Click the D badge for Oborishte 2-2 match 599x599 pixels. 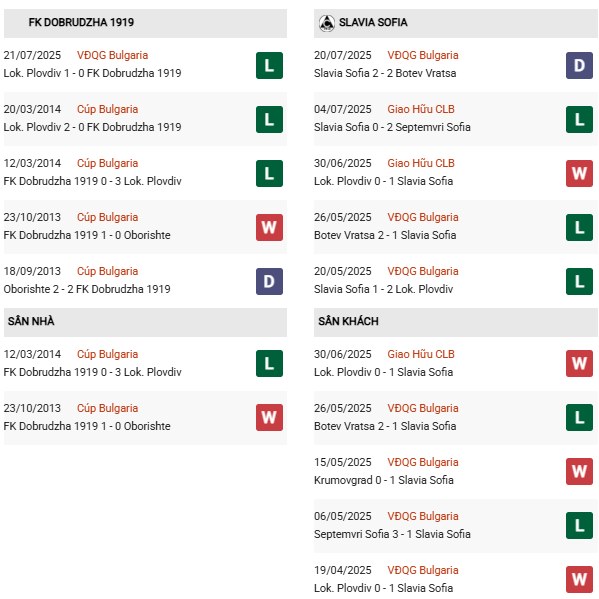(x=269, y=282)
